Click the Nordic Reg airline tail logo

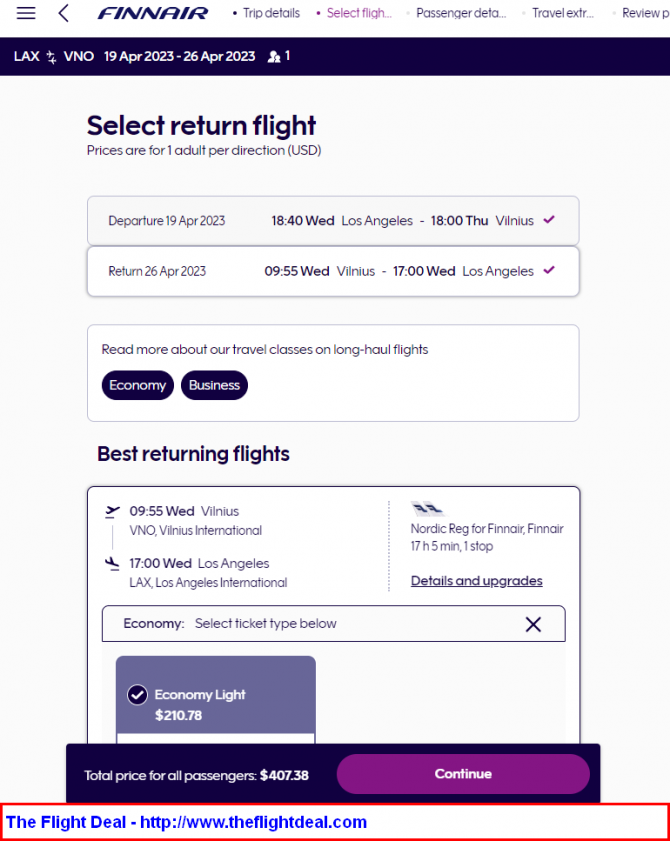pyautogui.click(x=427, y=508)
